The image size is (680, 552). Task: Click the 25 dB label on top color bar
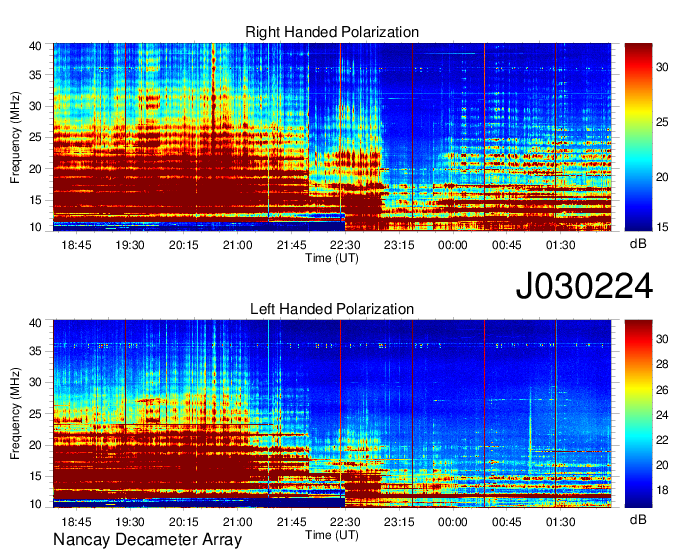(x=662, y=122)
